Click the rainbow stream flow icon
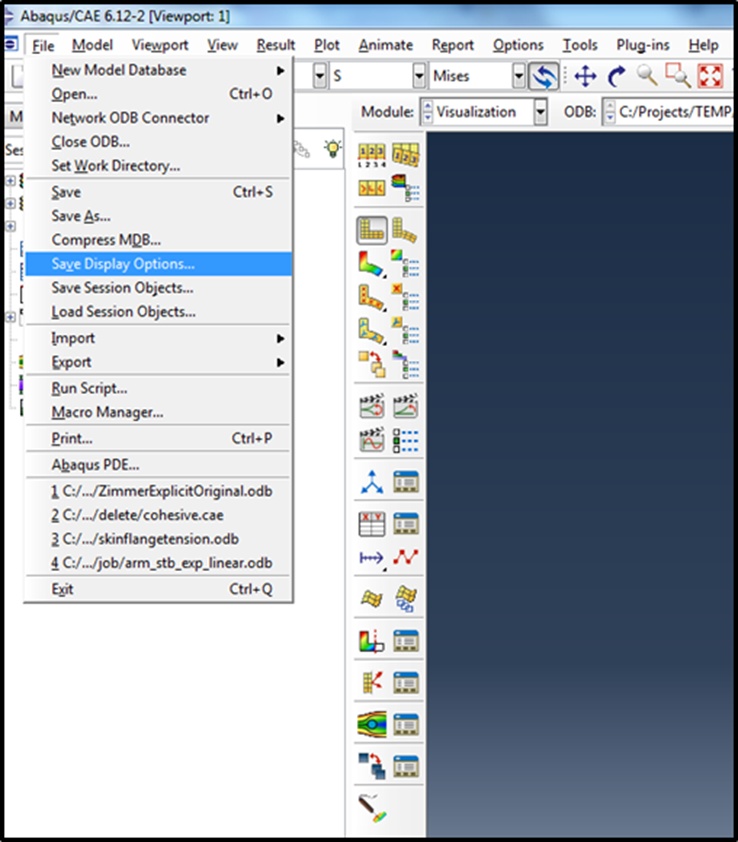This screenshot has width=738, height=842. [x=372, y=724]
